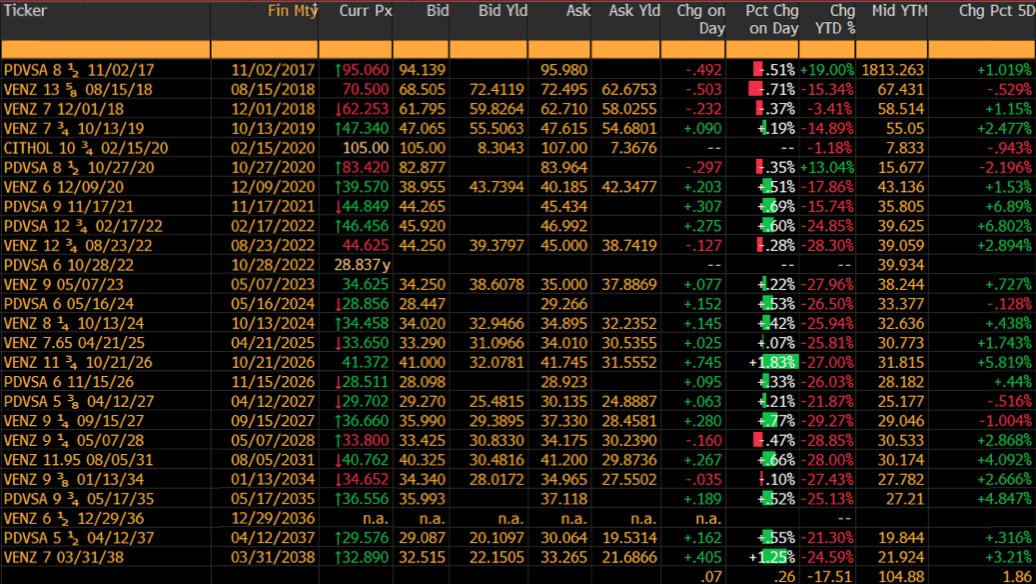Select current price 95.060

pyautogui.click(x=366, y=70)
